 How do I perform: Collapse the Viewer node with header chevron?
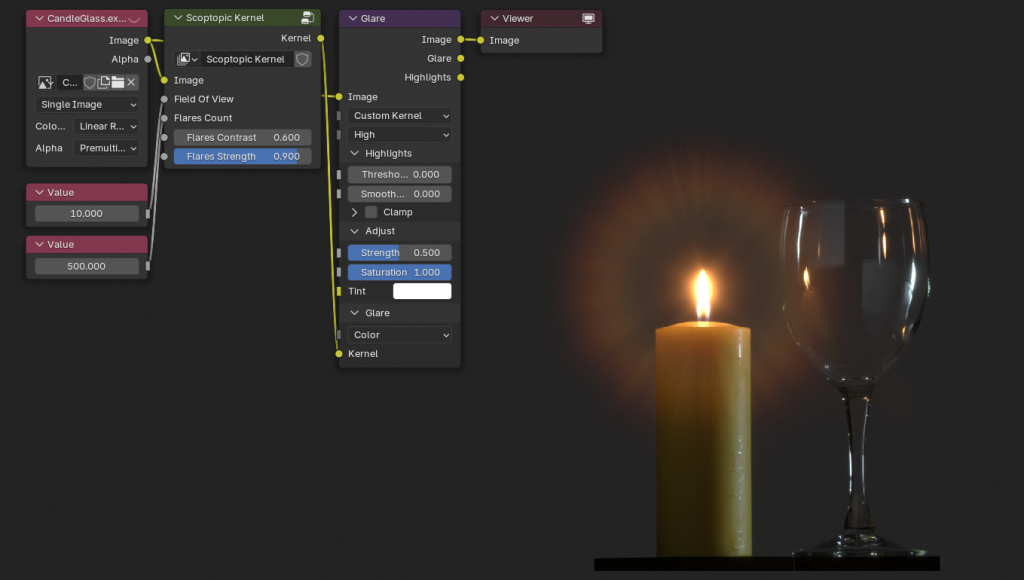495,18
